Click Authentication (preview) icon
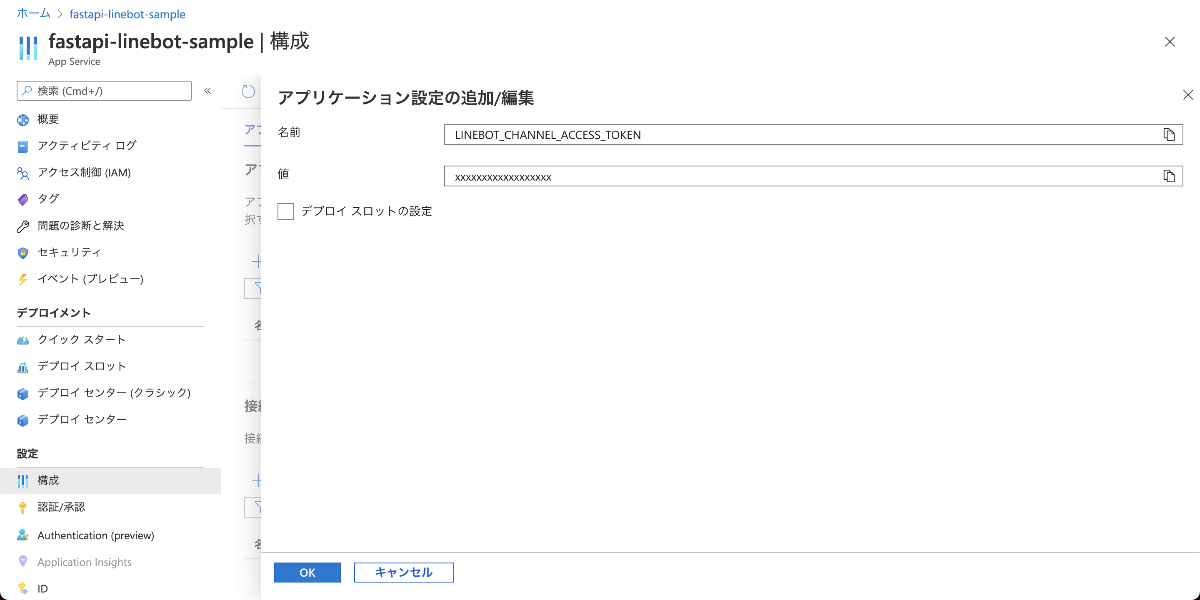Screen dimensions: 1200x600 (23, 535)
